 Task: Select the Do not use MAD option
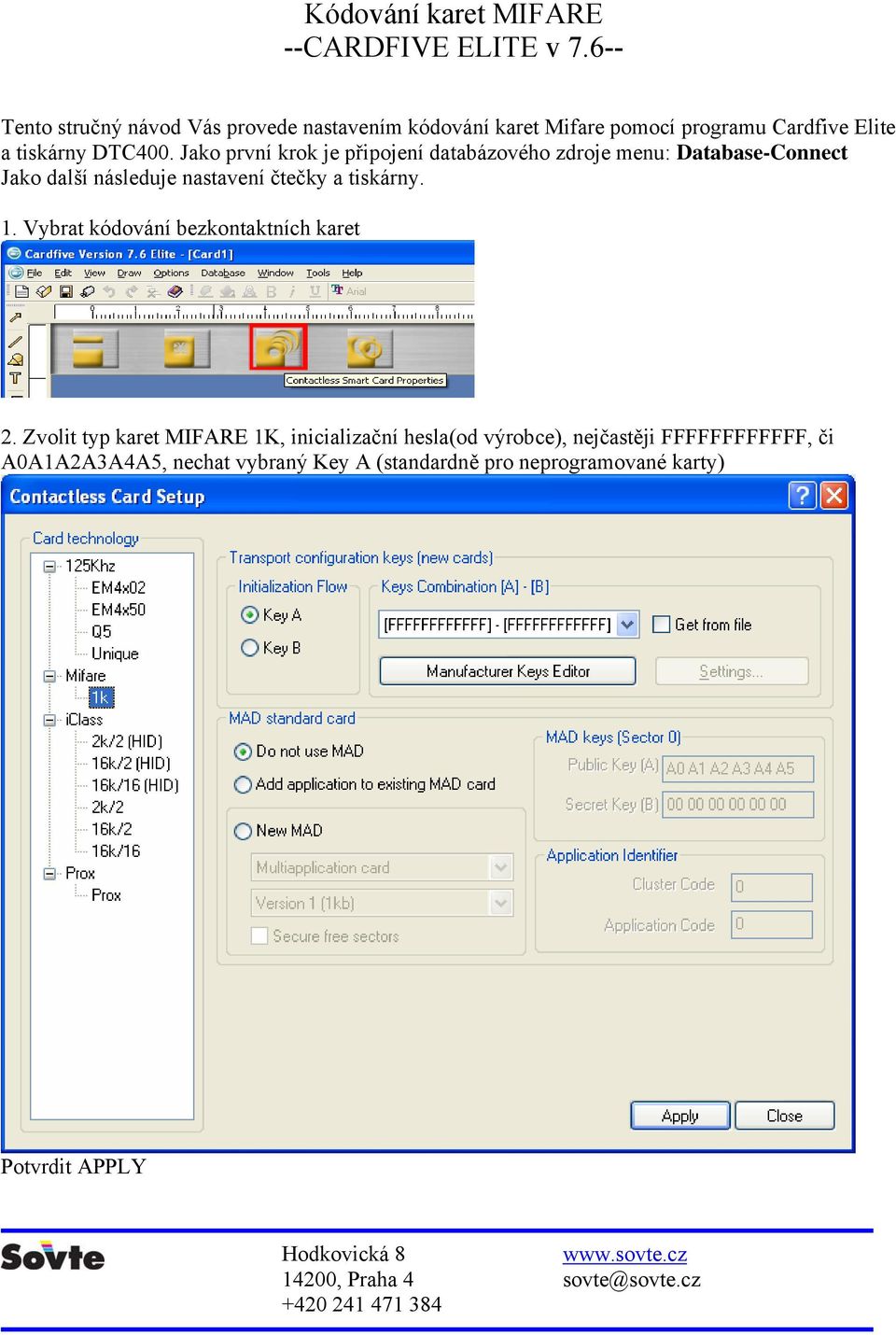(x=243, y=752)
